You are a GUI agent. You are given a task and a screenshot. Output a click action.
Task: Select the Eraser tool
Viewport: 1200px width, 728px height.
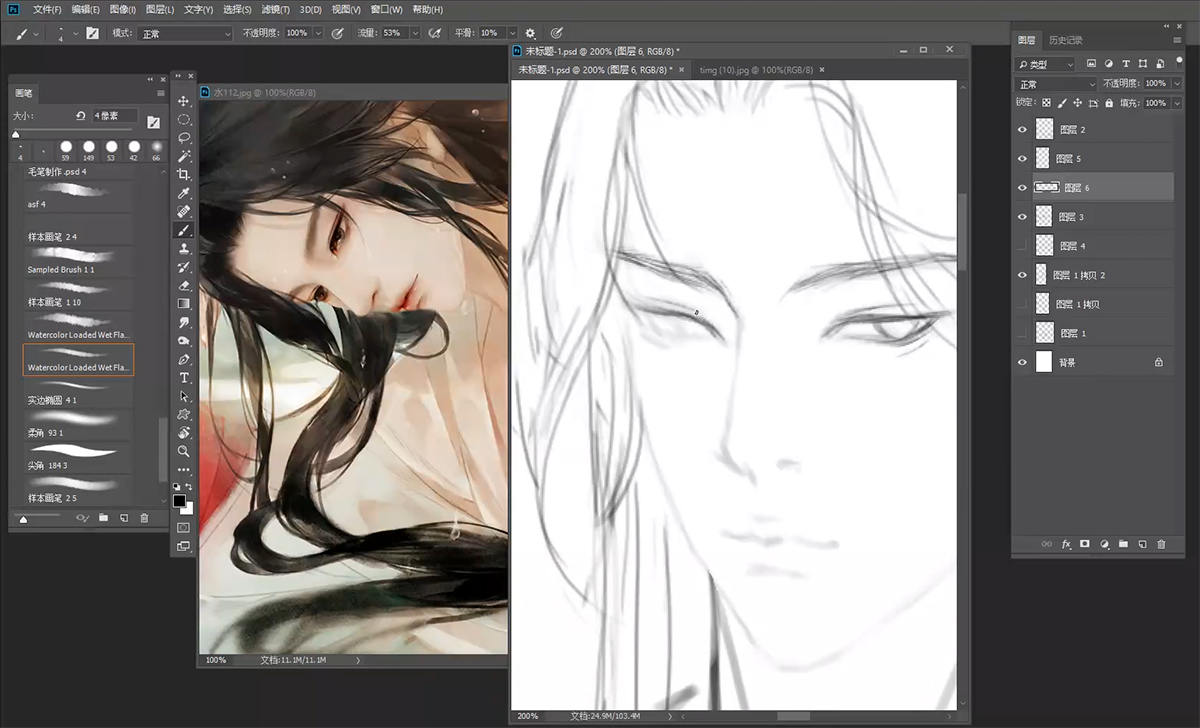(x=184, y=285)
